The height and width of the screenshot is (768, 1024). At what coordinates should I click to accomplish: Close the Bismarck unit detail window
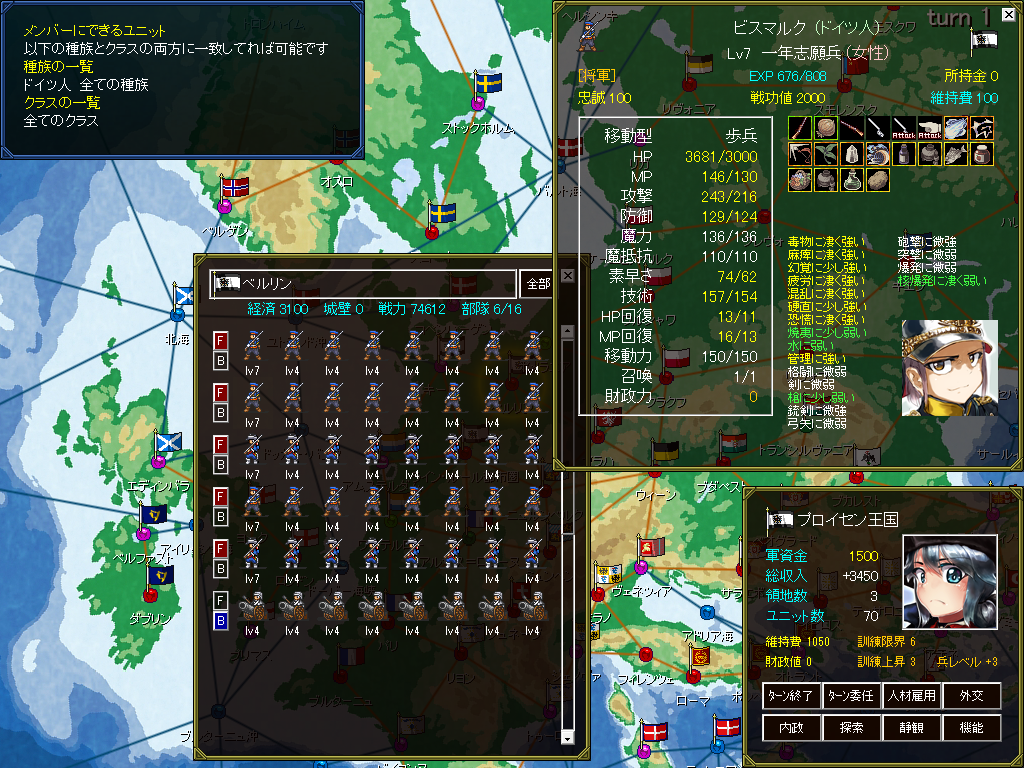[1009, 14]
